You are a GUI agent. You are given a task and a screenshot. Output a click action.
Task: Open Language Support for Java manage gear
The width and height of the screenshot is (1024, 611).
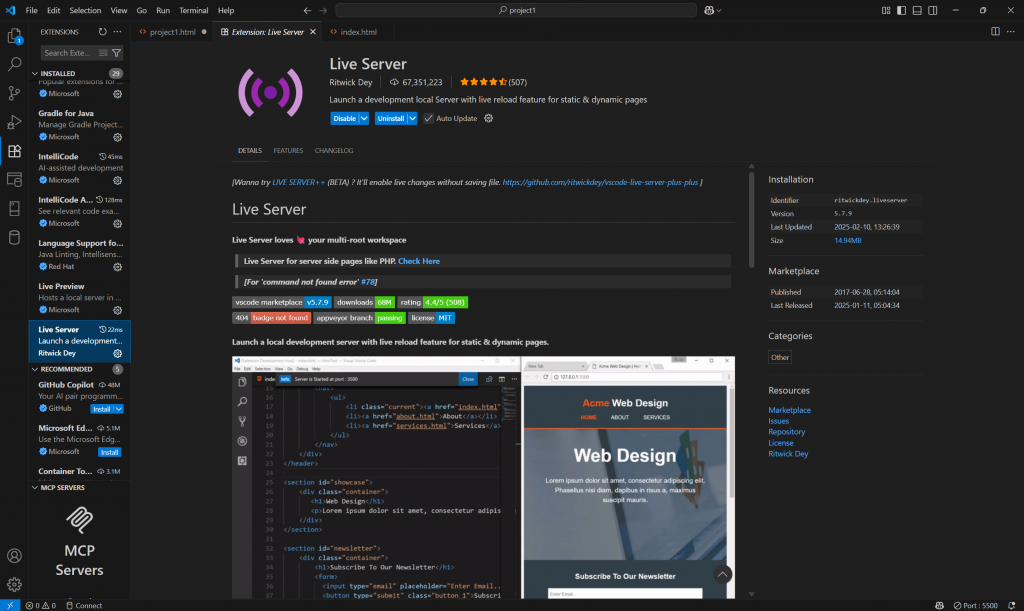pos(118,266)
